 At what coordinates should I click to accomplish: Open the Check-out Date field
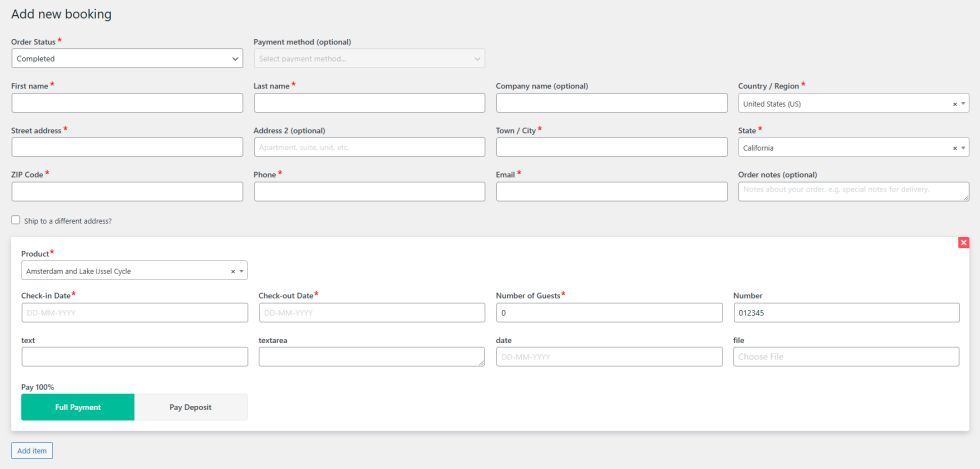[x=371, y=313]
